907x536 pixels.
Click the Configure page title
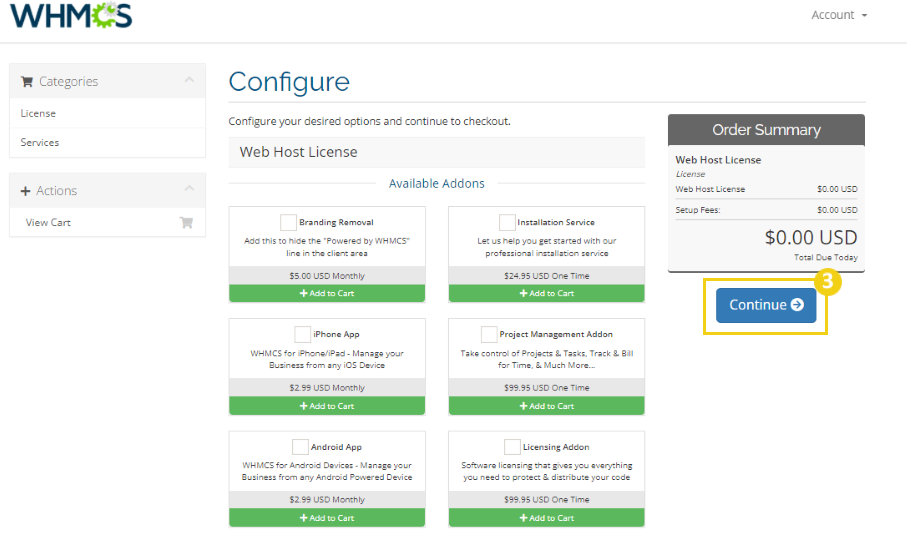click(x=289, y=82)
